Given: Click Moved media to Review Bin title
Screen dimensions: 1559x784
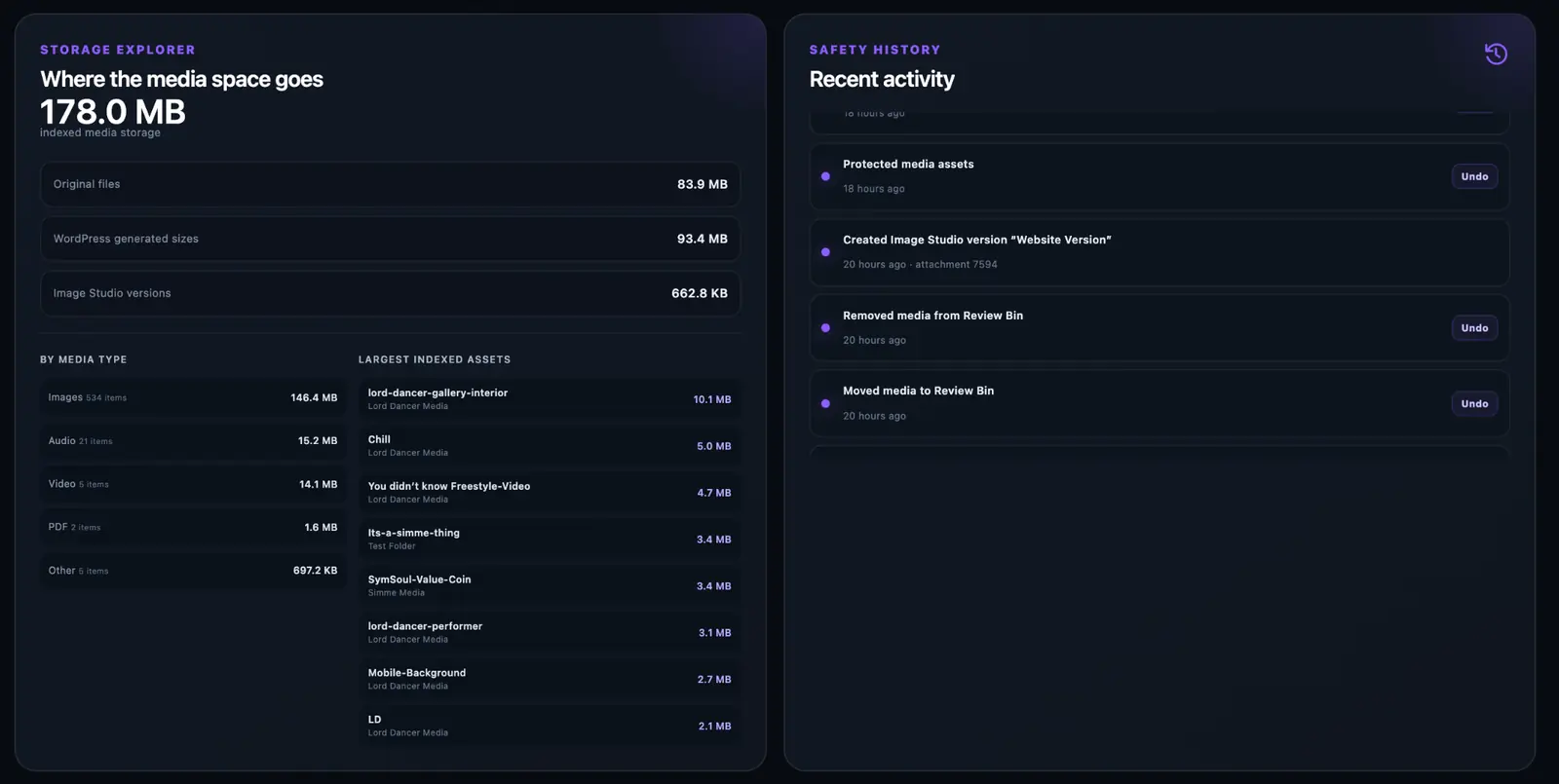Looking at the screenshot, I should [918, 391].
